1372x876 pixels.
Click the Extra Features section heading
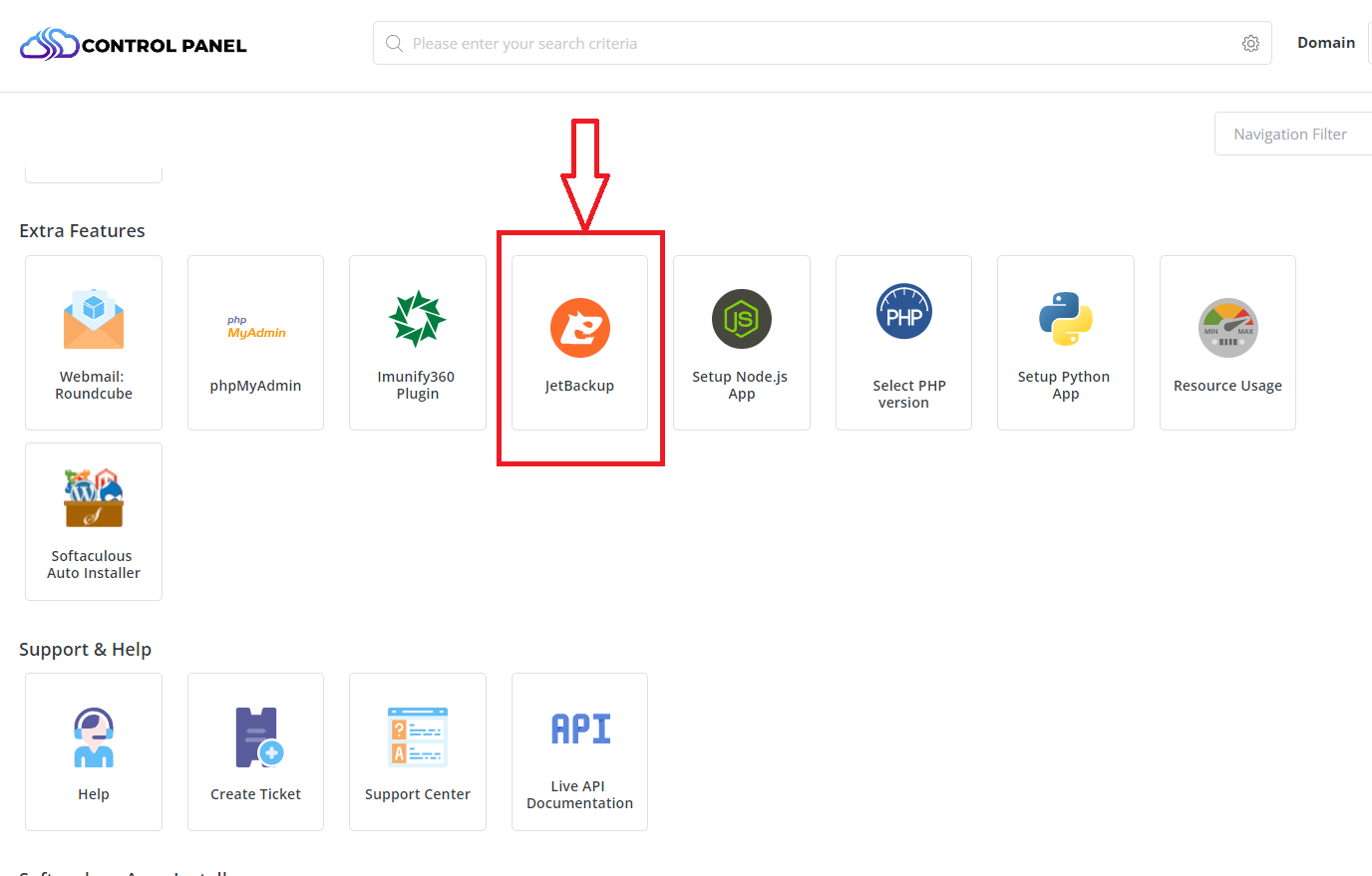pyautogui.click(x=82, y=231)
